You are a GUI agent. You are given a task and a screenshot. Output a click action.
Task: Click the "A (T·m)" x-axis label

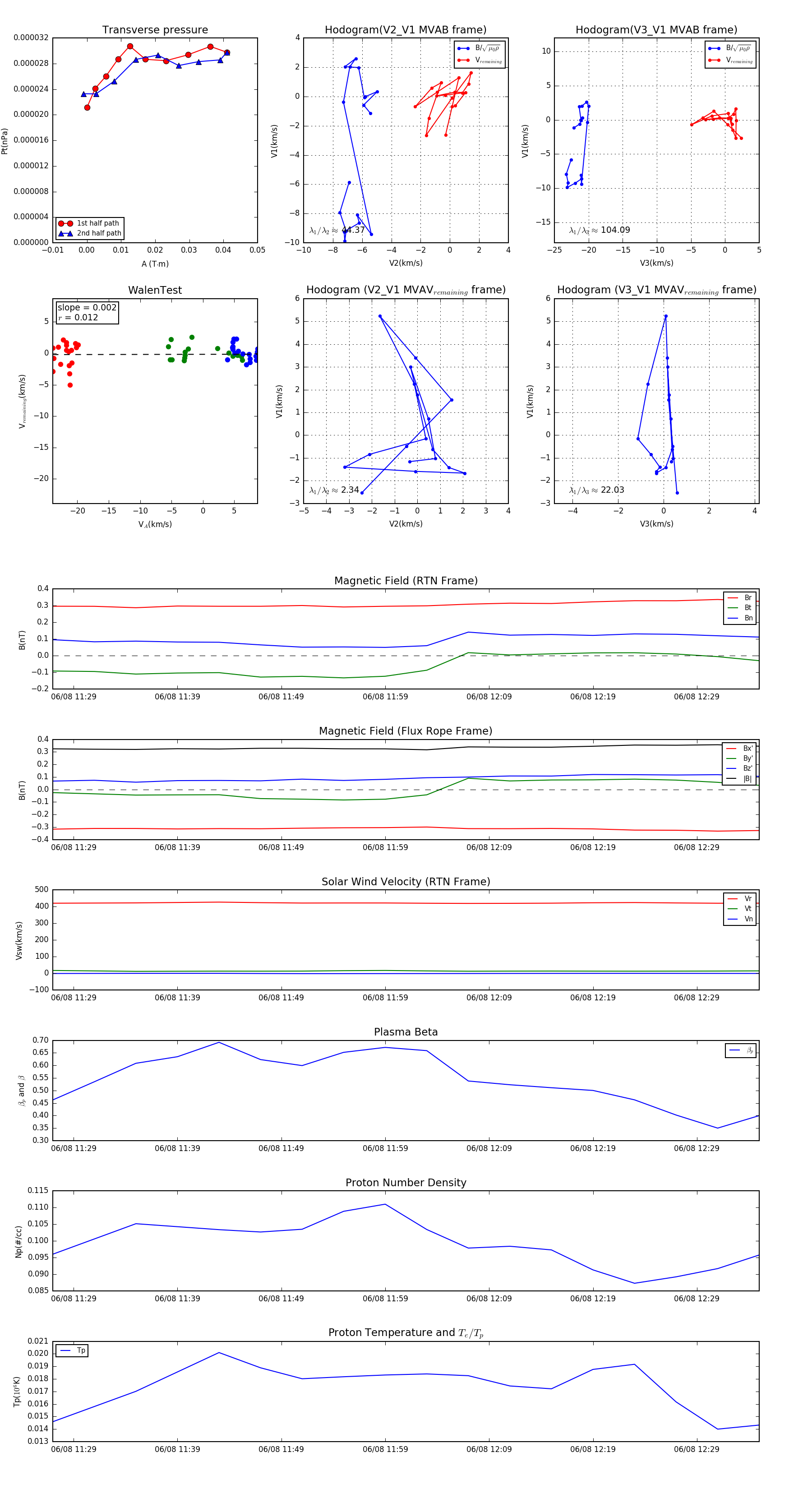155,264
